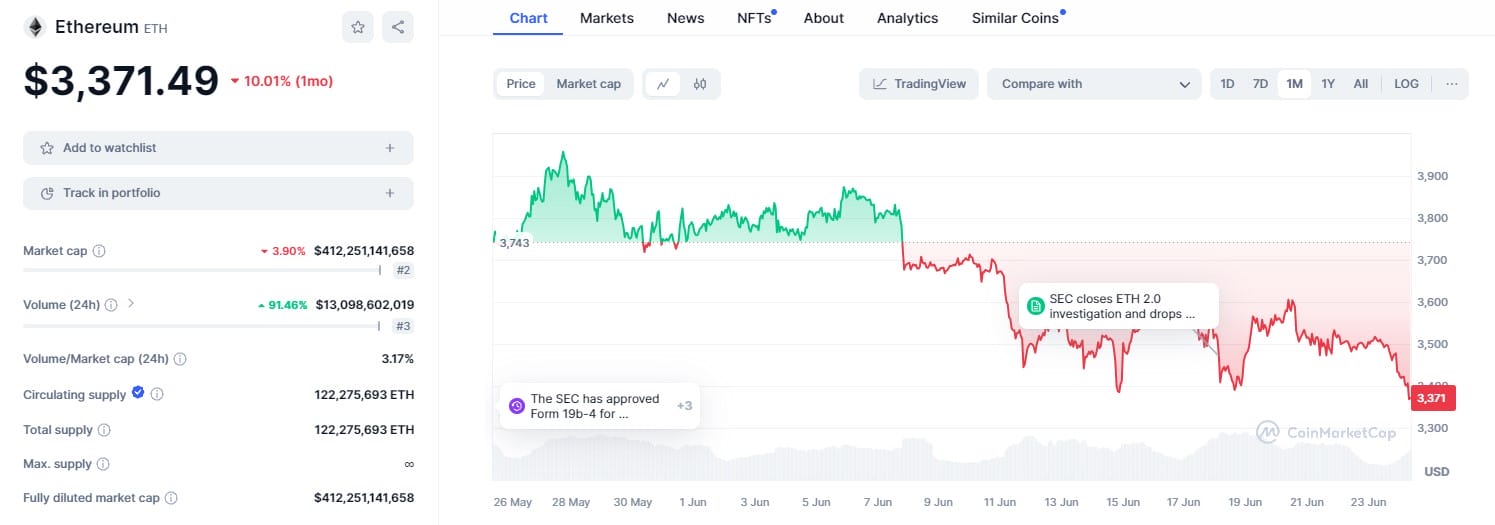
Task: Toggle chart to Price view
Action: coord(521,84)
